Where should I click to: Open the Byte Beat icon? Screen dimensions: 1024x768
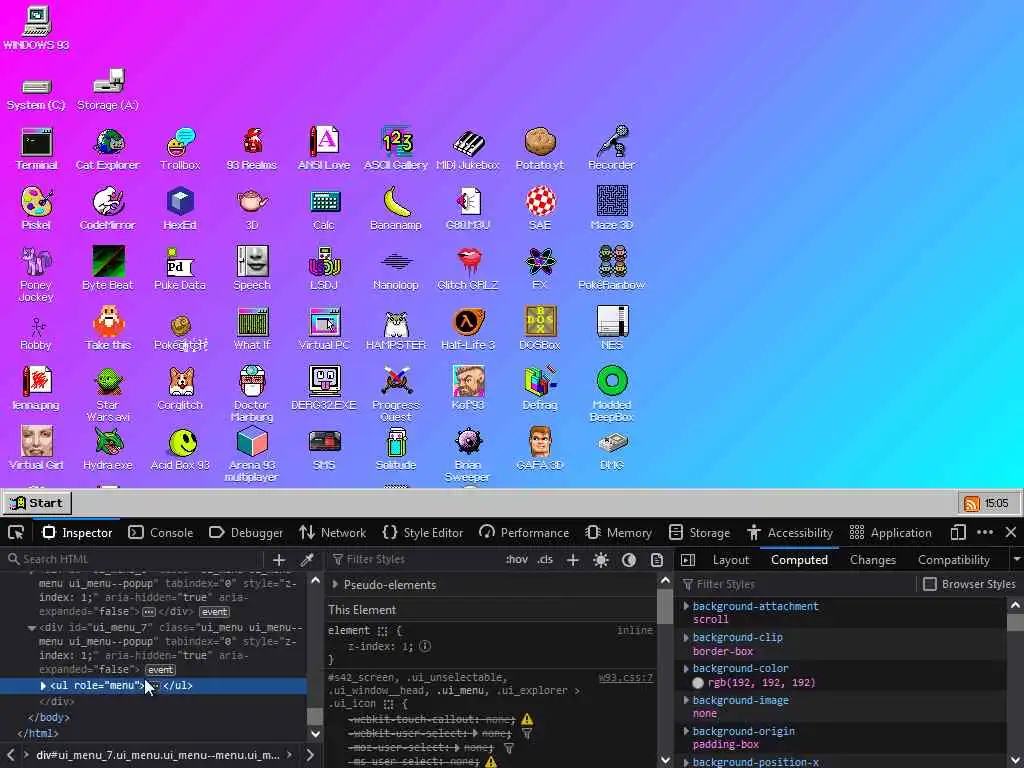point(108,268)
